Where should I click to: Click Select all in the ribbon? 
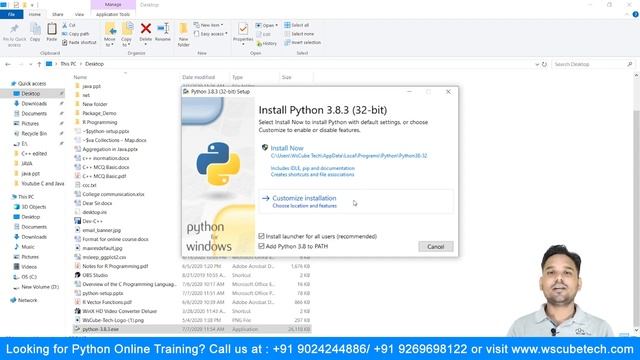click(296, 25)
